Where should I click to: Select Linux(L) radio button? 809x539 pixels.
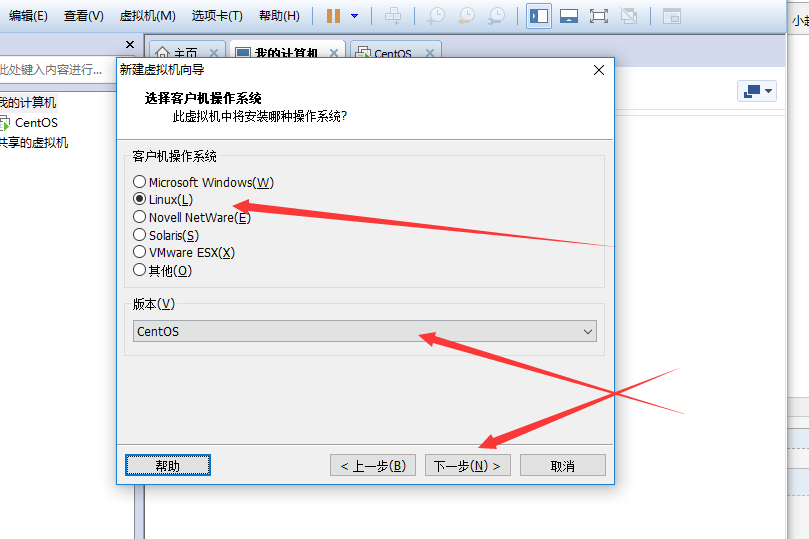click(139, 199)
